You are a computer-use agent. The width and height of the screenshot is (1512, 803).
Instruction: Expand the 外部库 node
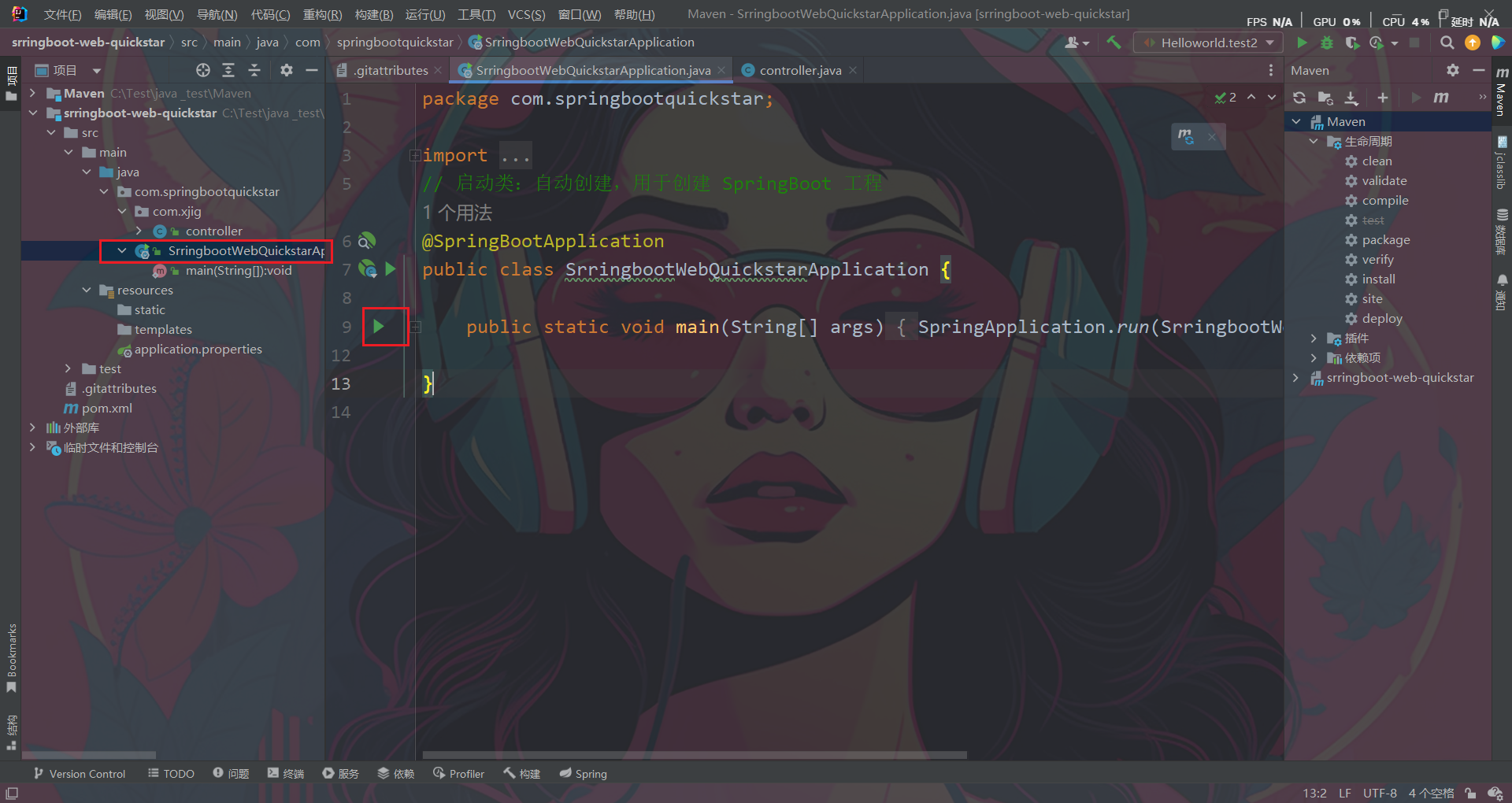click(32, 427)
